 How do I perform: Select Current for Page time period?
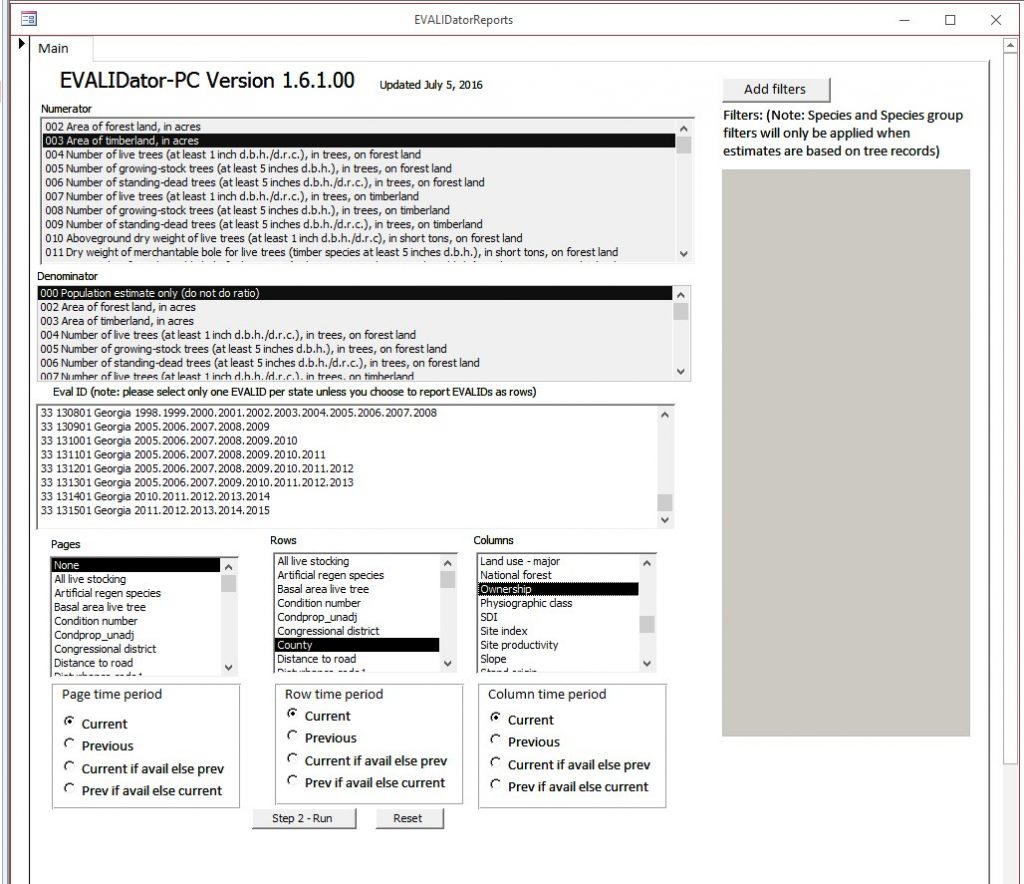(x=69, y=721)
